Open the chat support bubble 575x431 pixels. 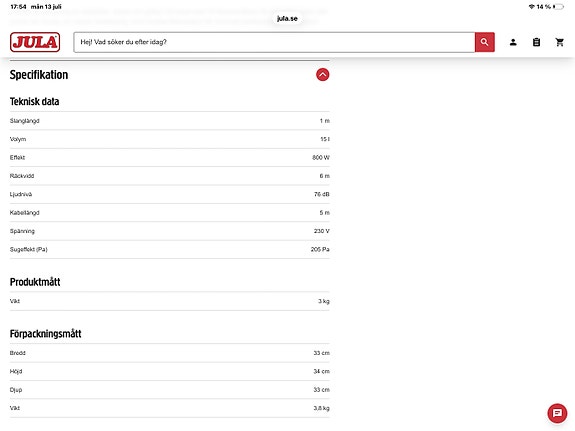557,413
